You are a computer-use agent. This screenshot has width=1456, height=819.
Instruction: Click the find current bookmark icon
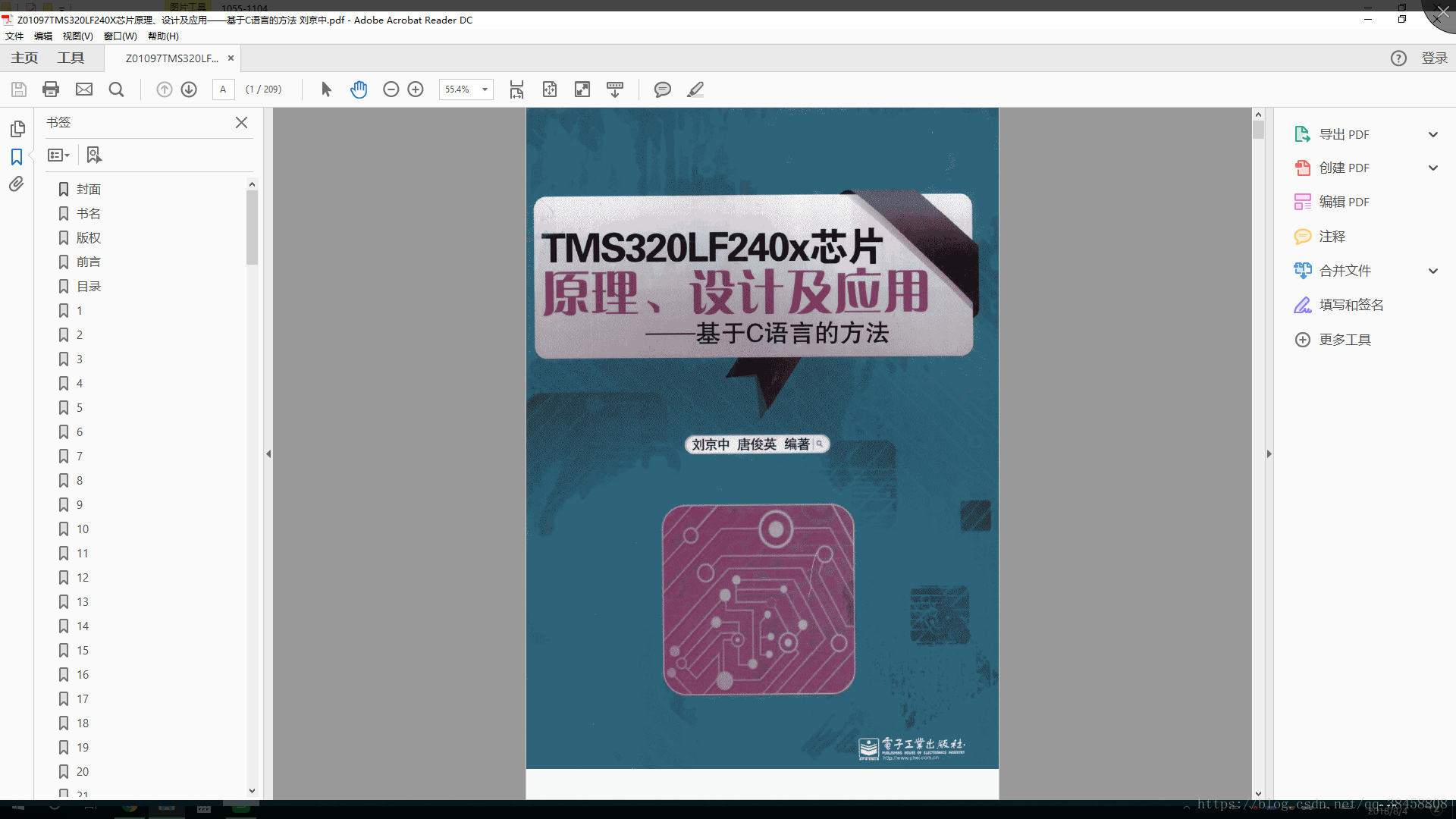93,155
